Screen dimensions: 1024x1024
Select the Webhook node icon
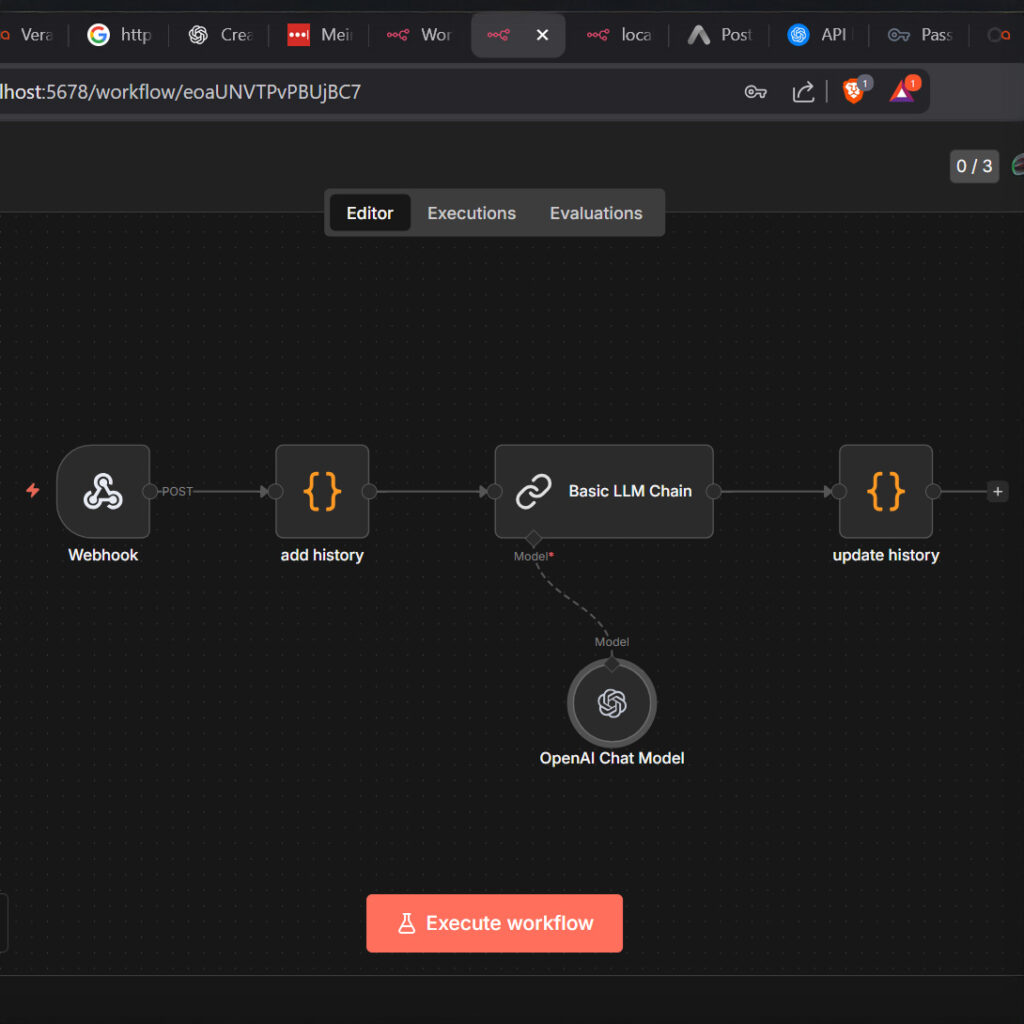point(103,491)
